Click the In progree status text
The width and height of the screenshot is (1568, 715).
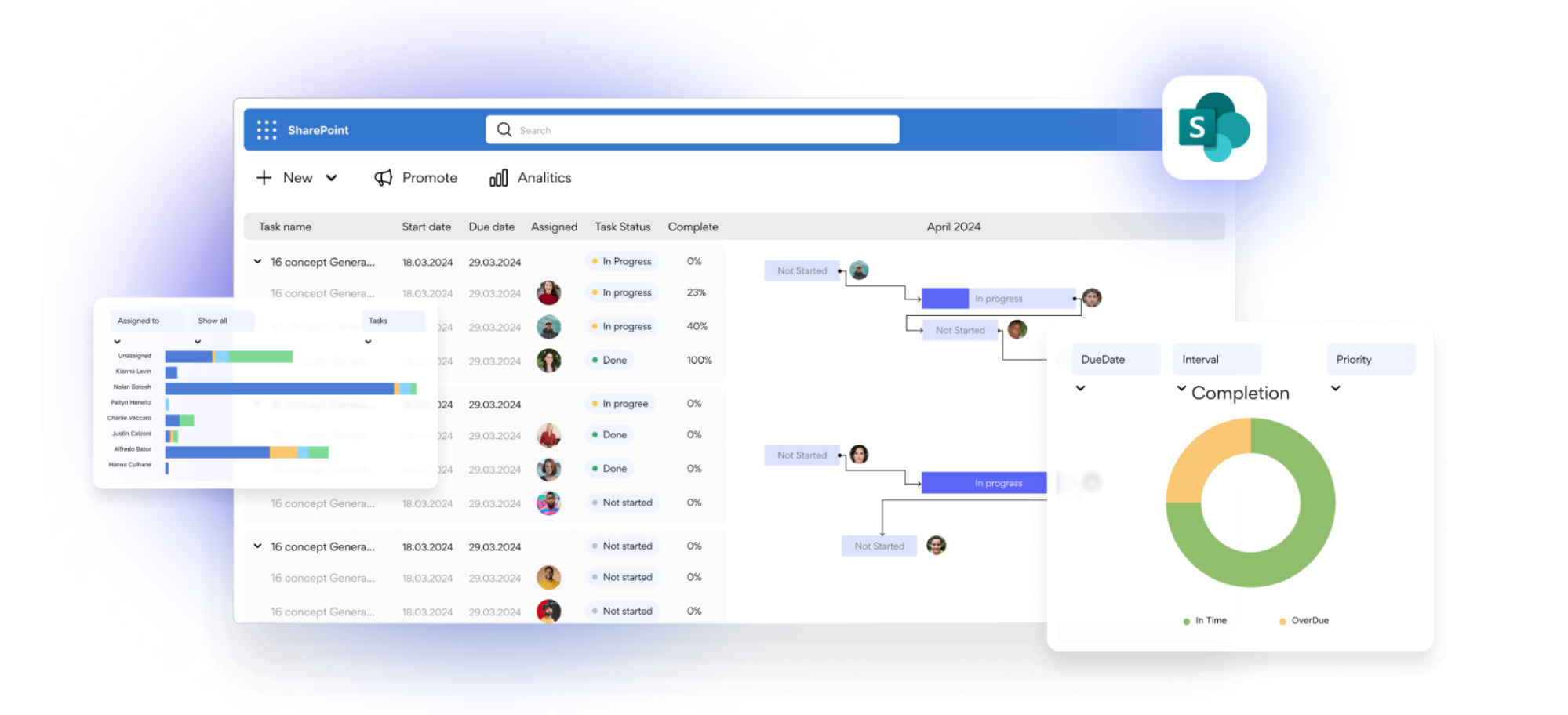pos(625,404)
